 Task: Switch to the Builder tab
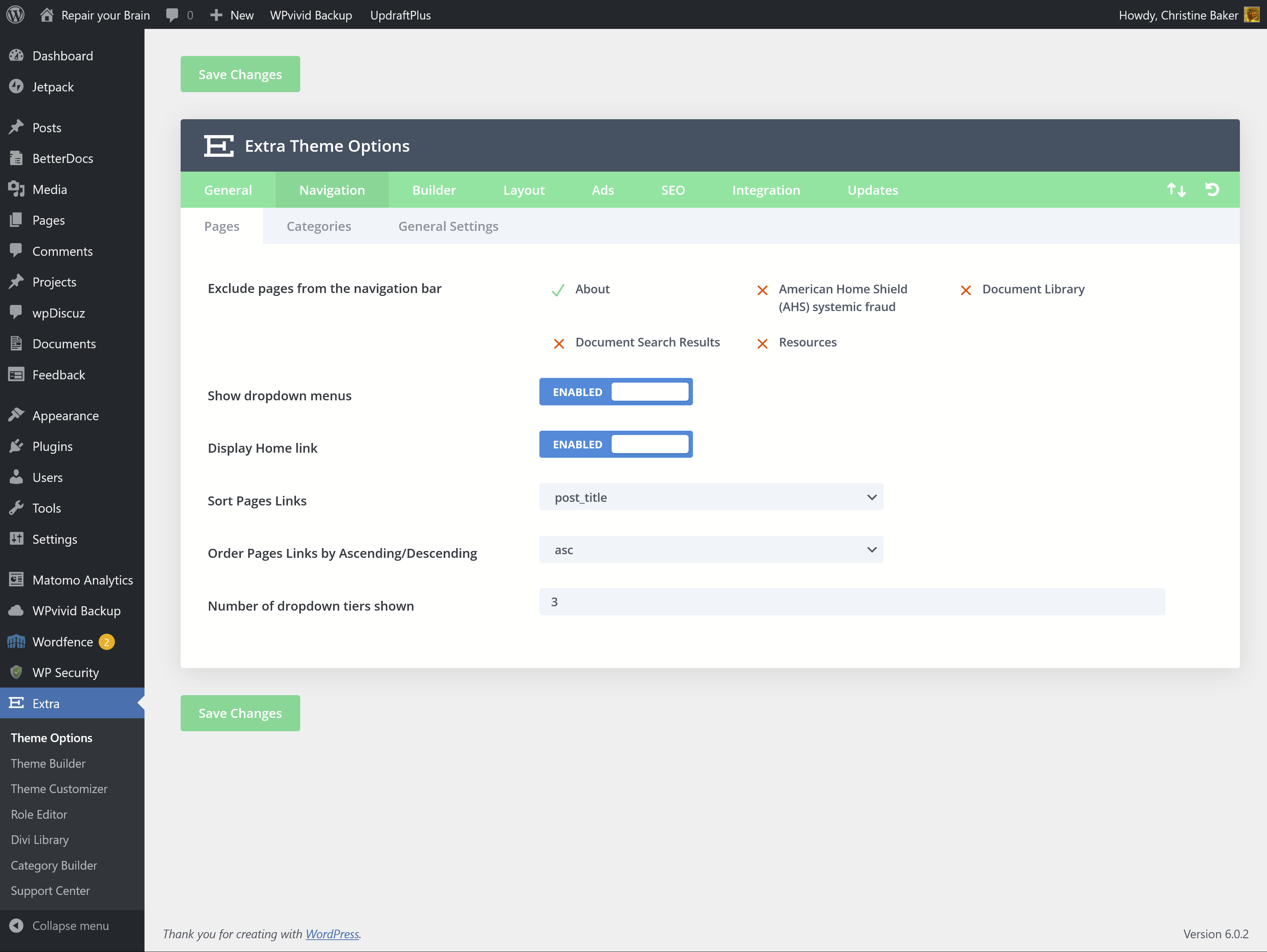coord(434,190)
